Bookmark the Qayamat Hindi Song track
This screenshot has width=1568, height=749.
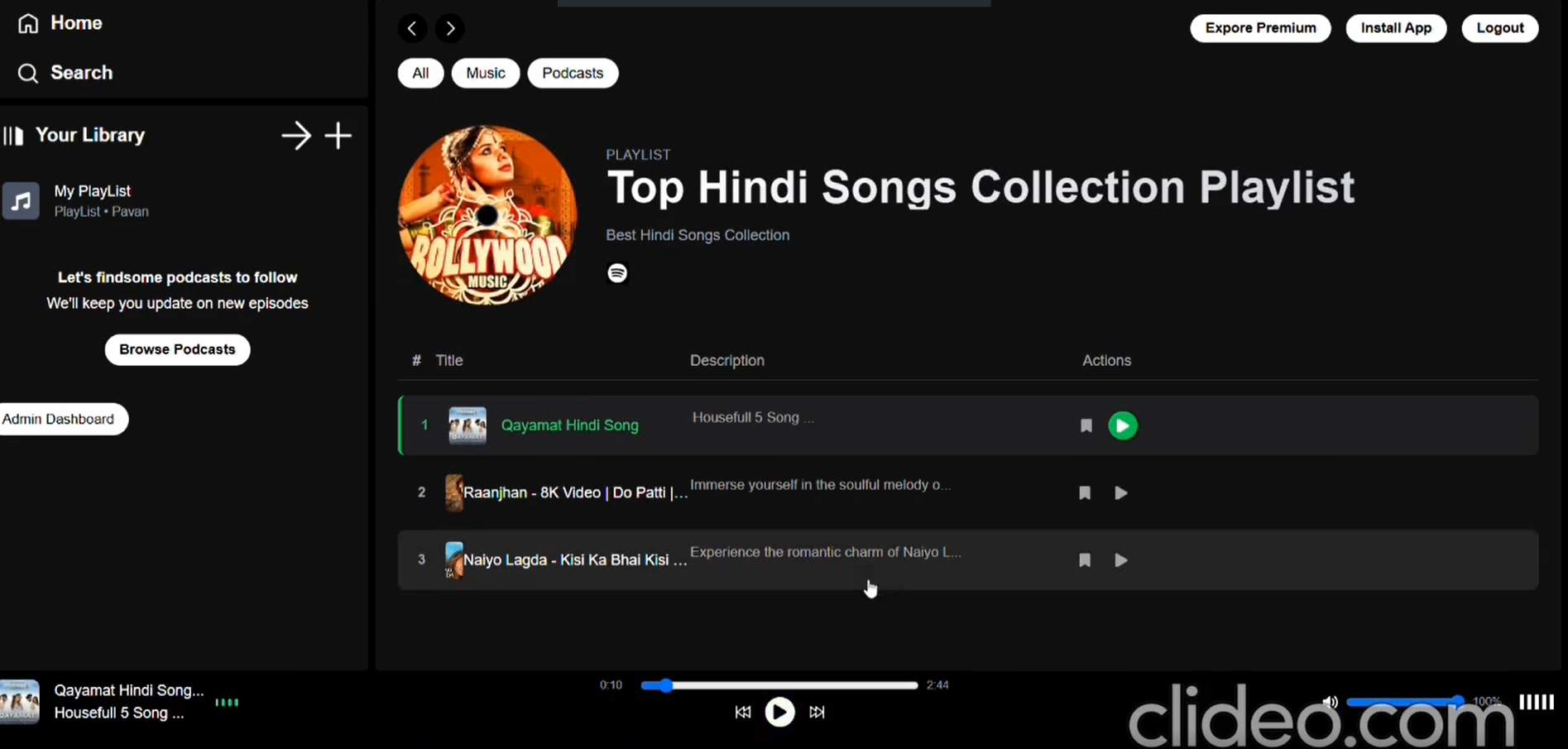pyautogui.click(x=1086, y=425)
